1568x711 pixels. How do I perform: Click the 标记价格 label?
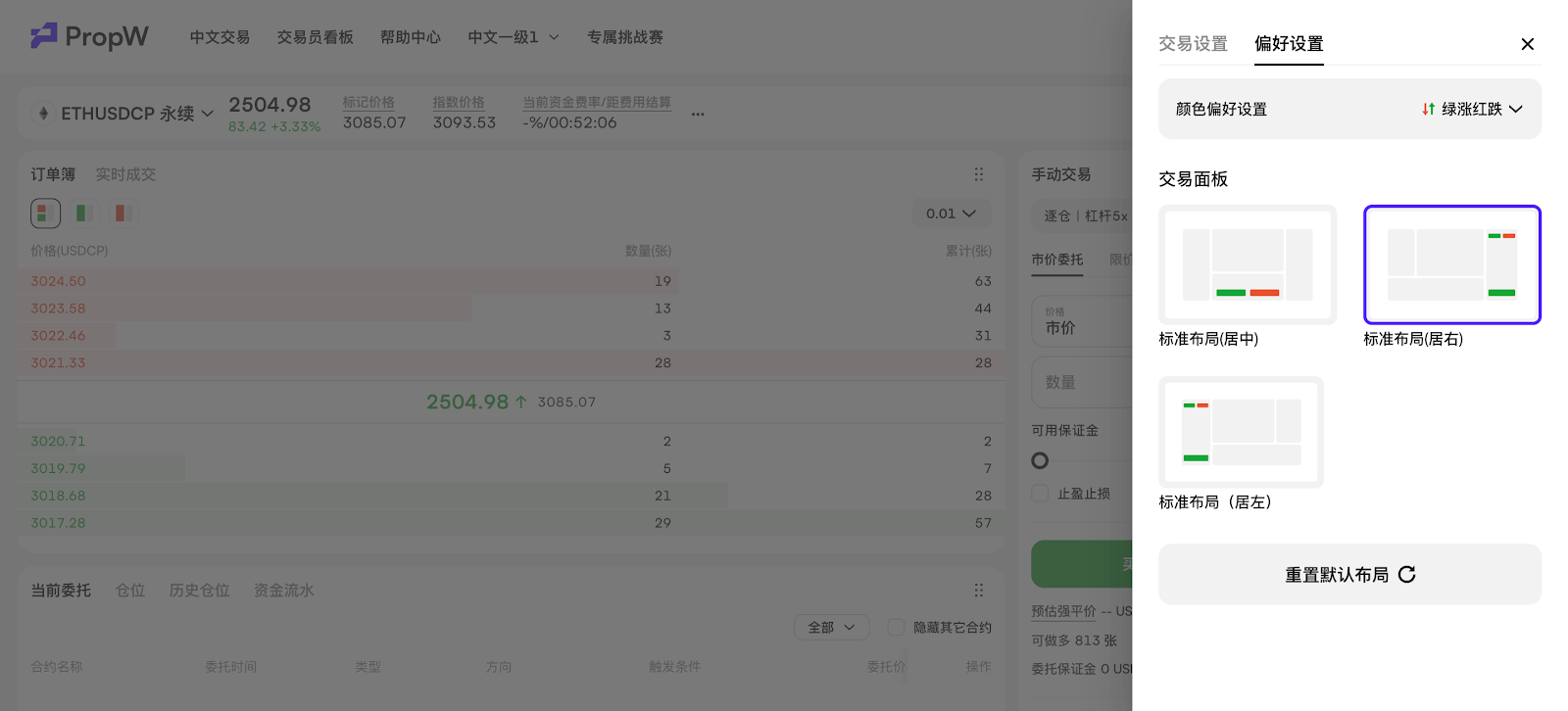(x=368, y=103)
